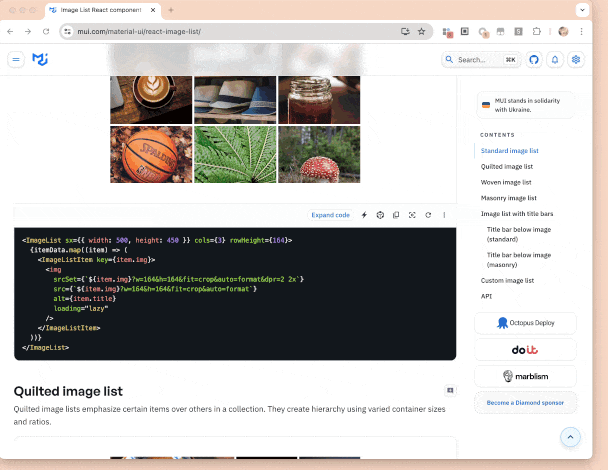Toggle the navigation drawer hamburger button
This screenshot has width=608, height=470.
point(16,59)
